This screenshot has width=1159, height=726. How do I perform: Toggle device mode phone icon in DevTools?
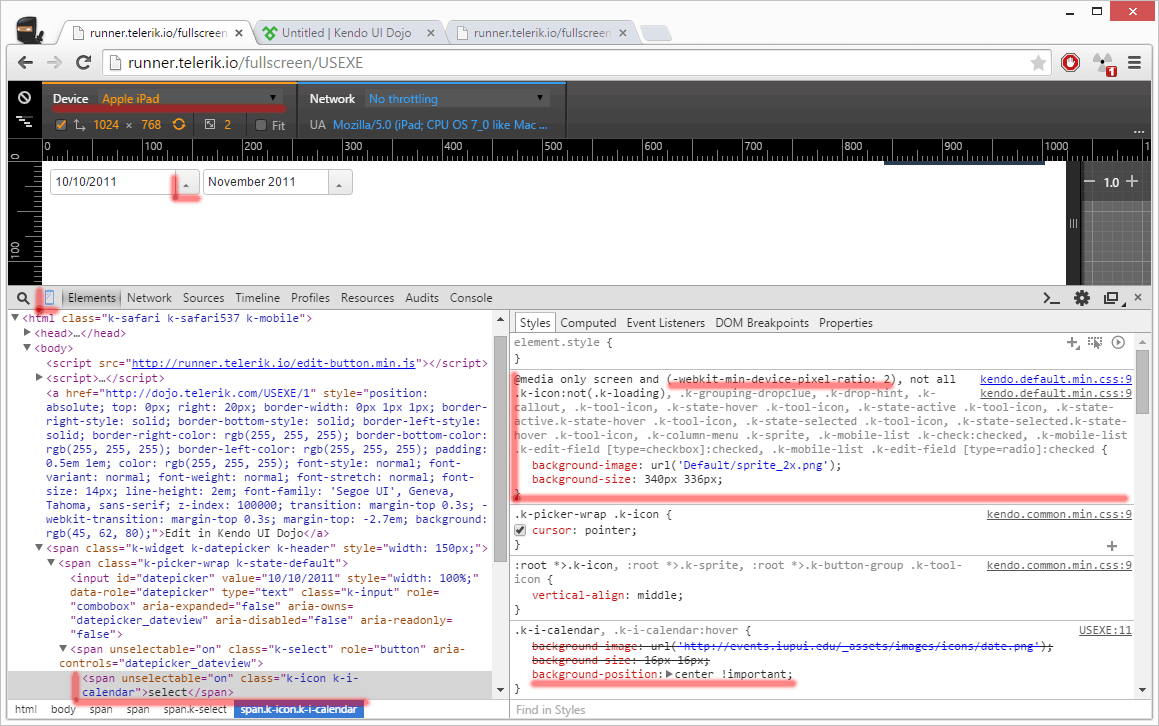tap(48, 298)
